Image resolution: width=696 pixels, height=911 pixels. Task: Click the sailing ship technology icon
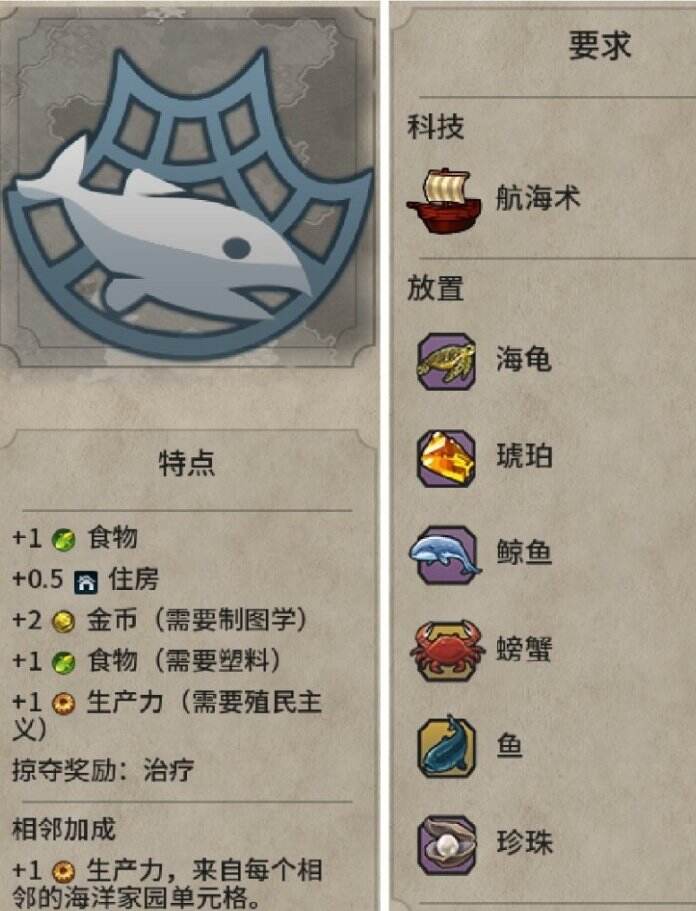click(444, 200)
